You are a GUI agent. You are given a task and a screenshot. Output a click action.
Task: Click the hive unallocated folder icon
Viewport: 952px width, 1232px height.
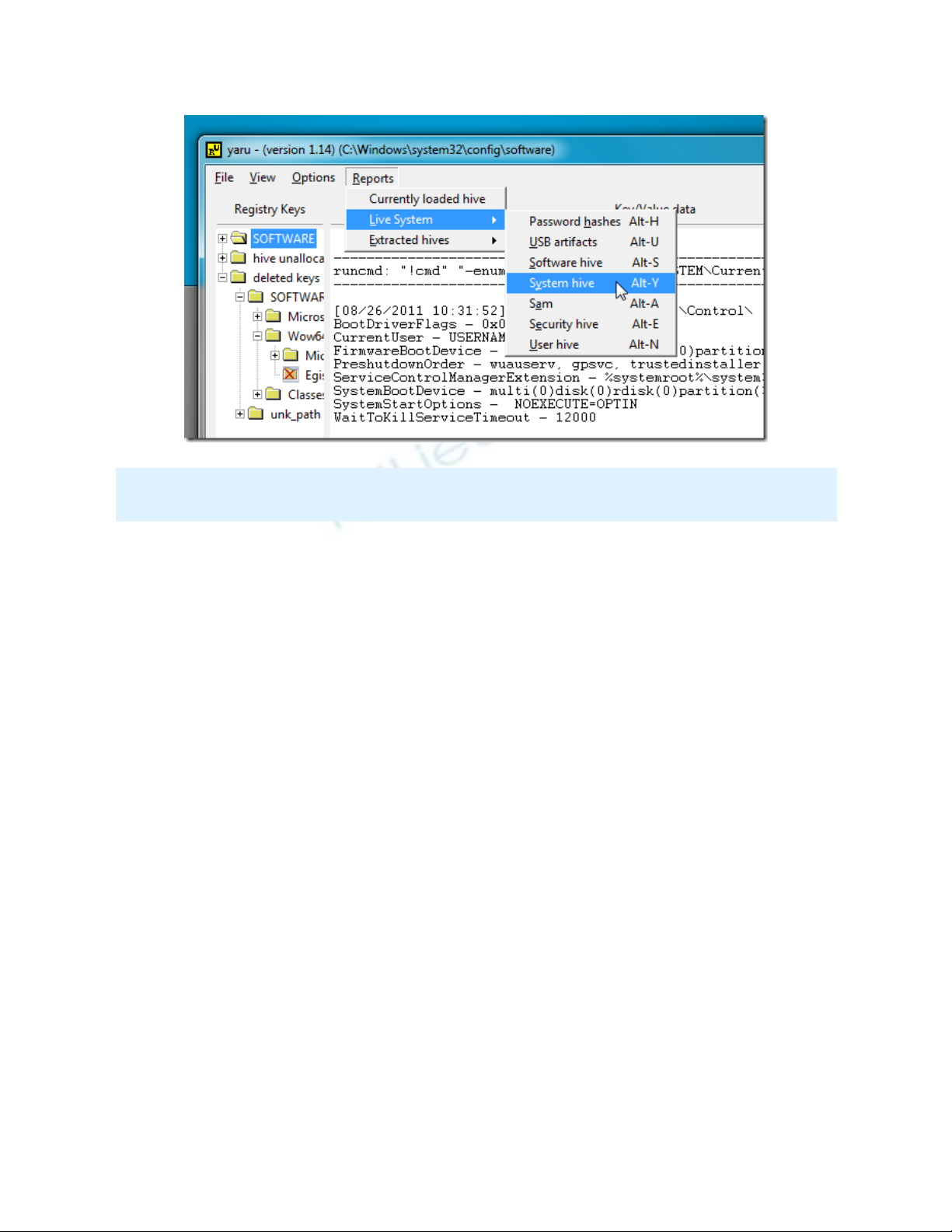point(239,258)
